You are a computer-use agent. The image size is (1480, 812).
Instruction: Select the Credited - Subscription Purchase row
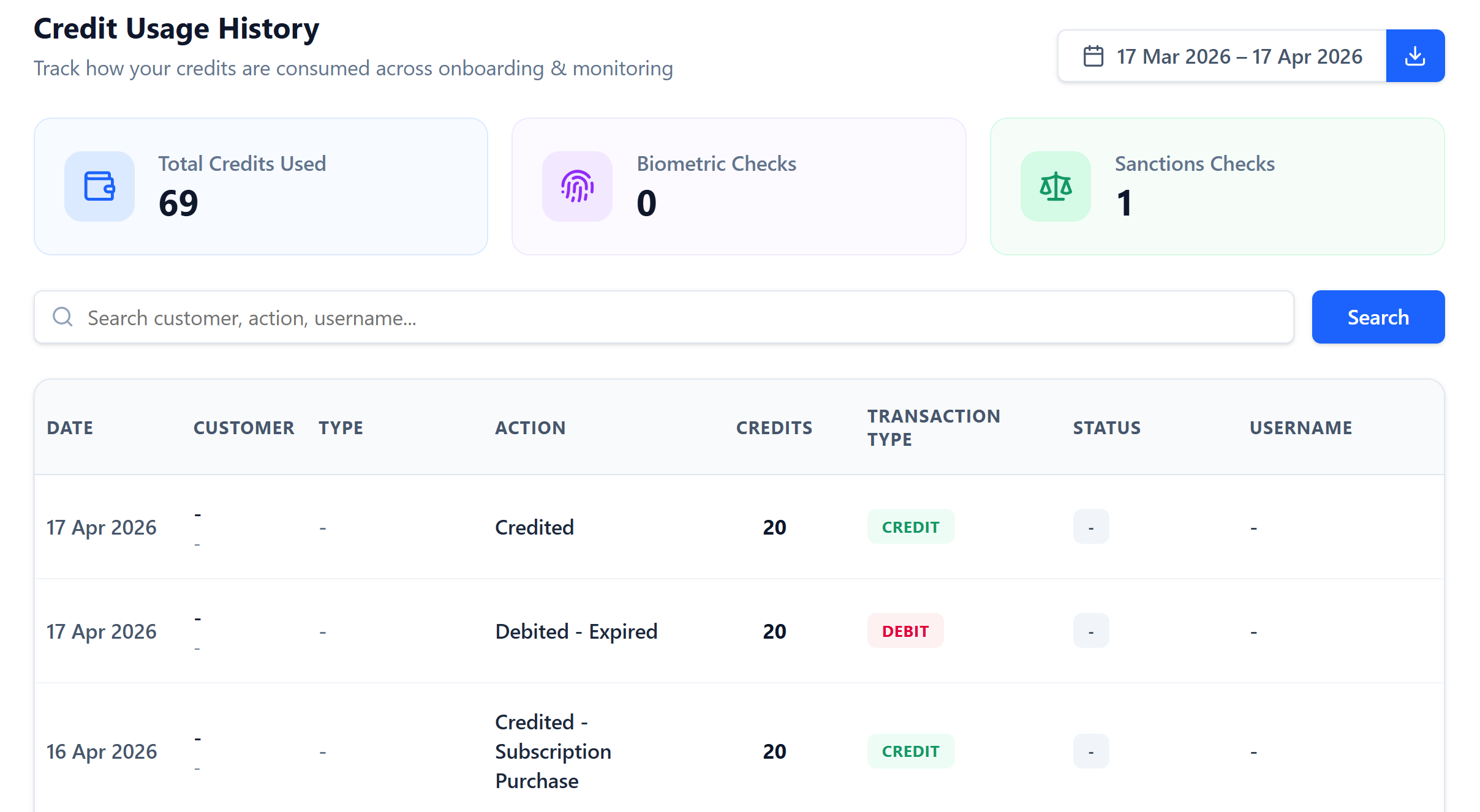551,751
